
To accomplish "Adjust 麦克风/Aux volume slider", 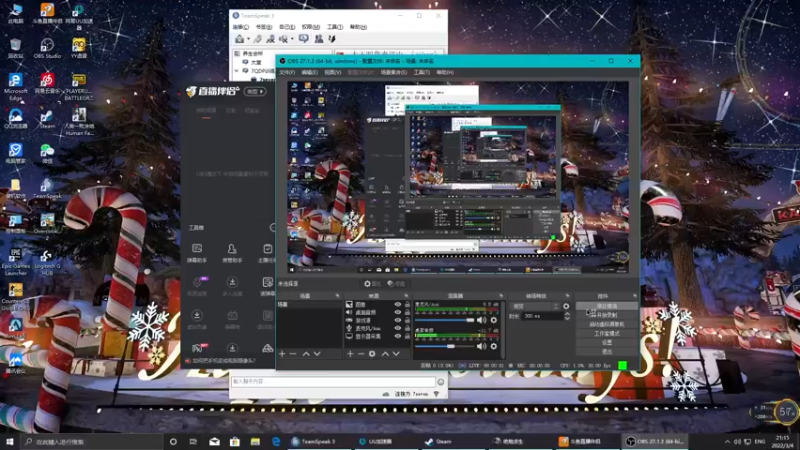I will click(x=444, y=320).
